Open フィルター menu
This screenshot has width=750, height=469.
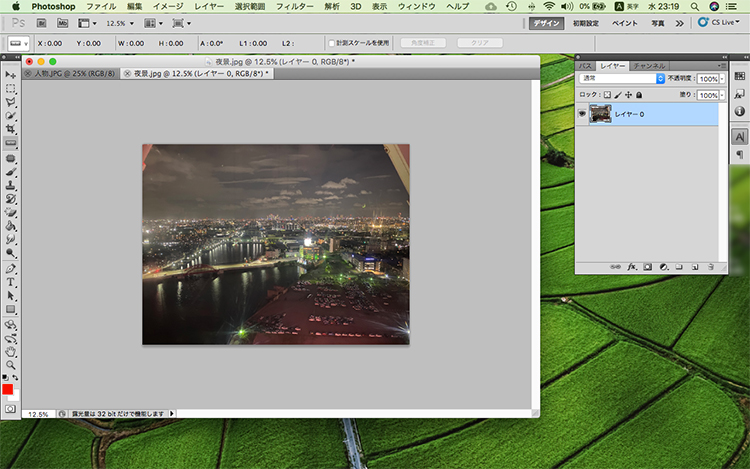[295, 7]
